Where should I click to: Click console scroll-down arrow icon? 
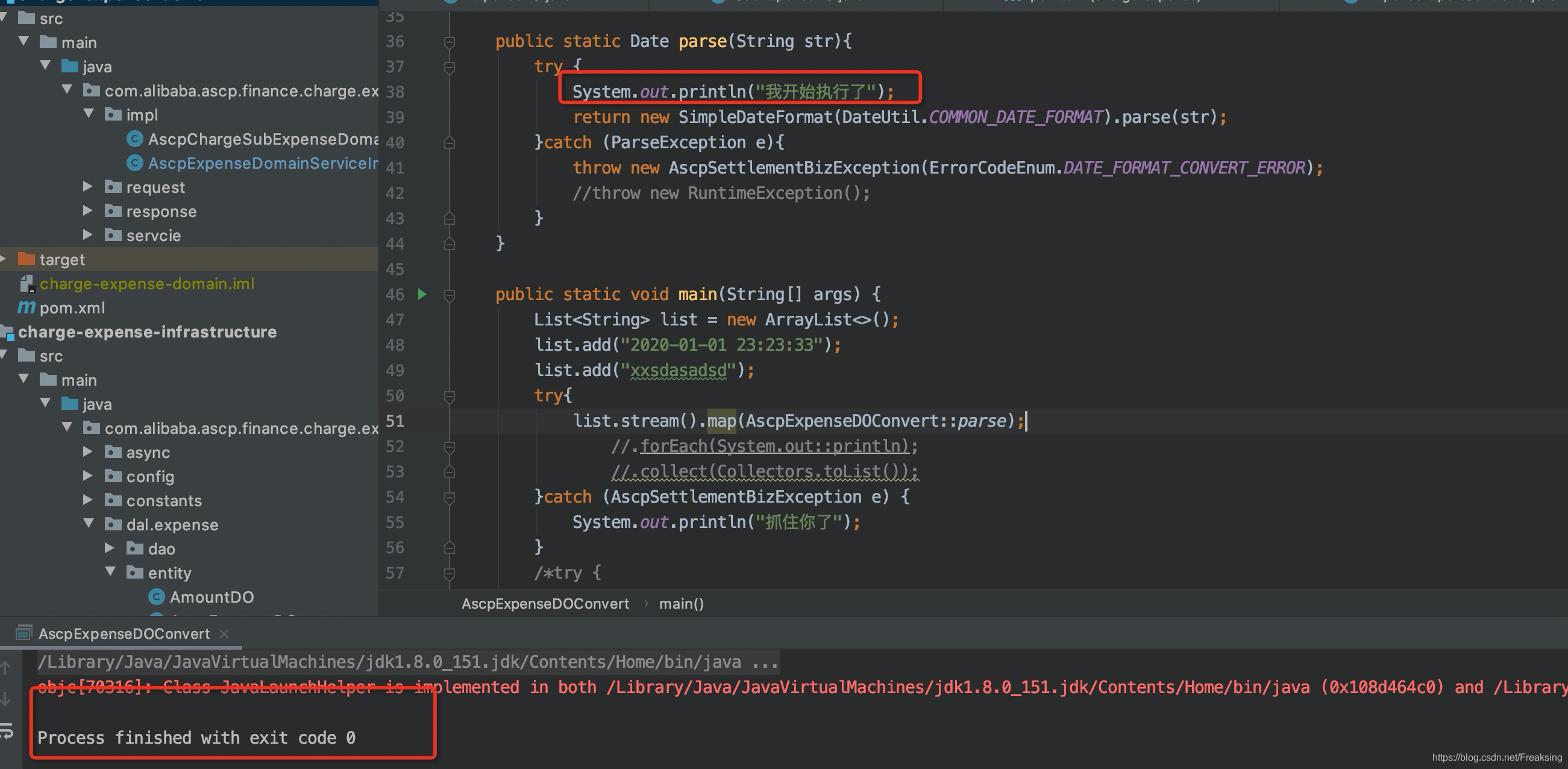[x=5, y=698]
